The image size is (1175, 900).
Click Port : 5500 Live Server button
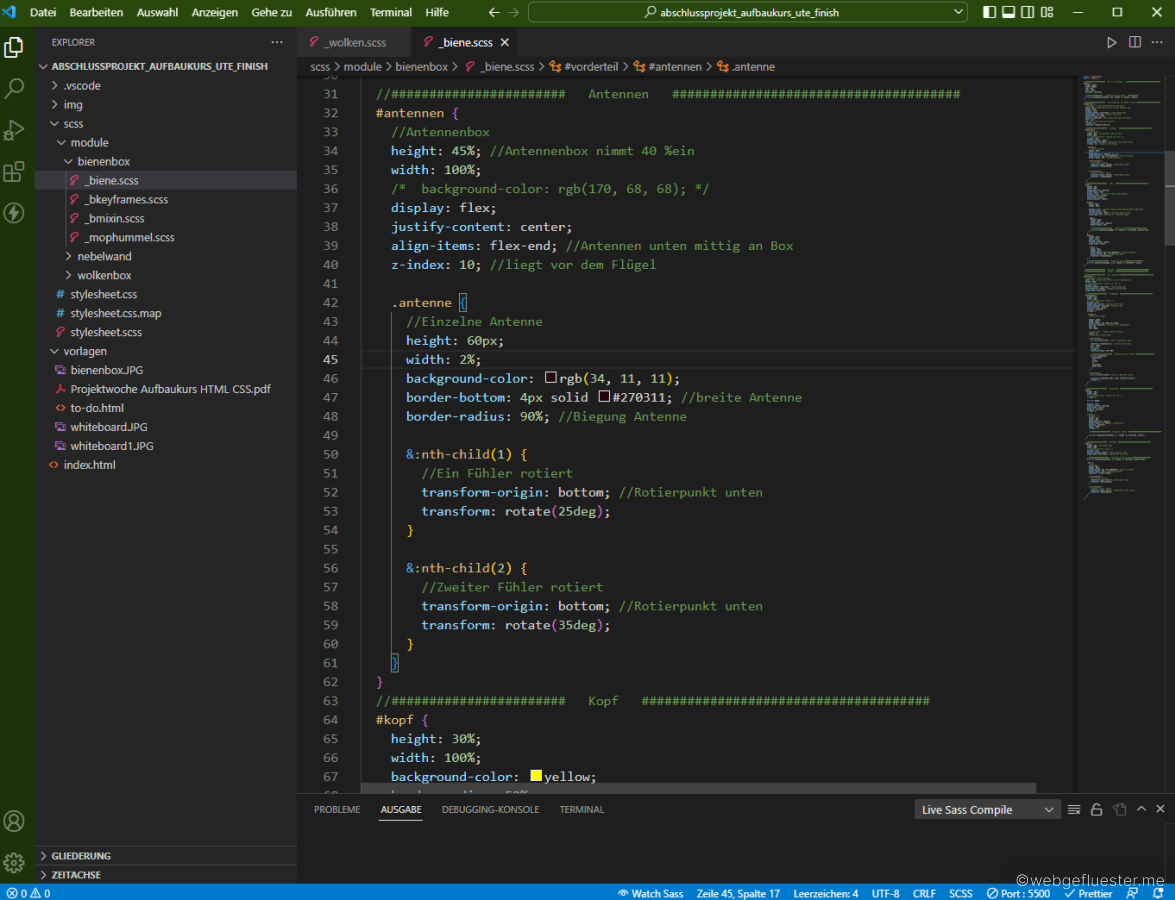coord(1018,893)
